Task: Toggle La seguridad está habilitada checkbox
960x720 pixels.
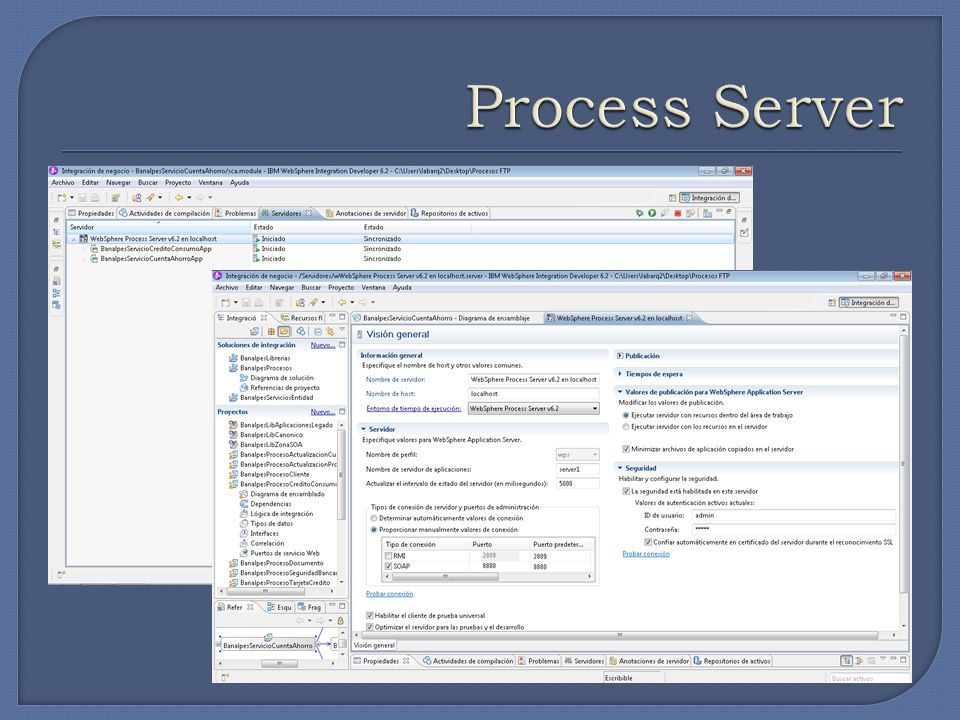Action: pyautogui.click(x=626, y=491)
